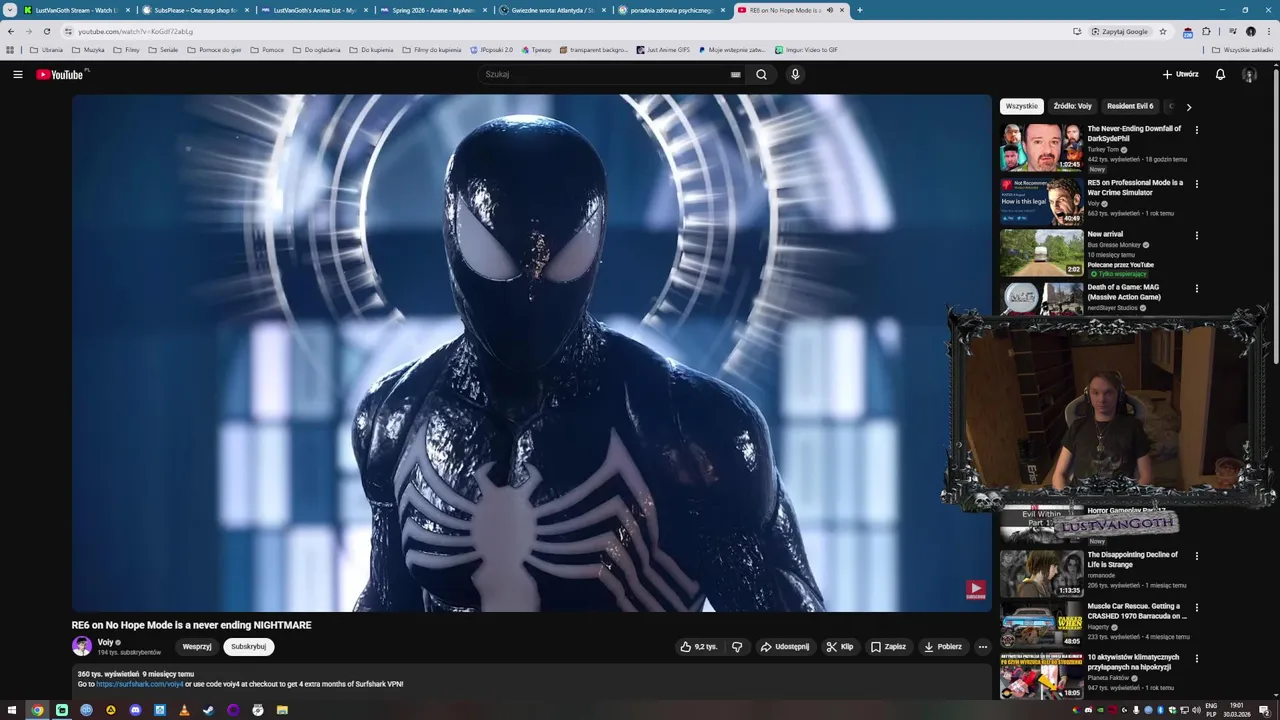Open the Seriale bookmarks folder
The height and width of the screenshot is (720, 1280).
click(x=162, y=50)
